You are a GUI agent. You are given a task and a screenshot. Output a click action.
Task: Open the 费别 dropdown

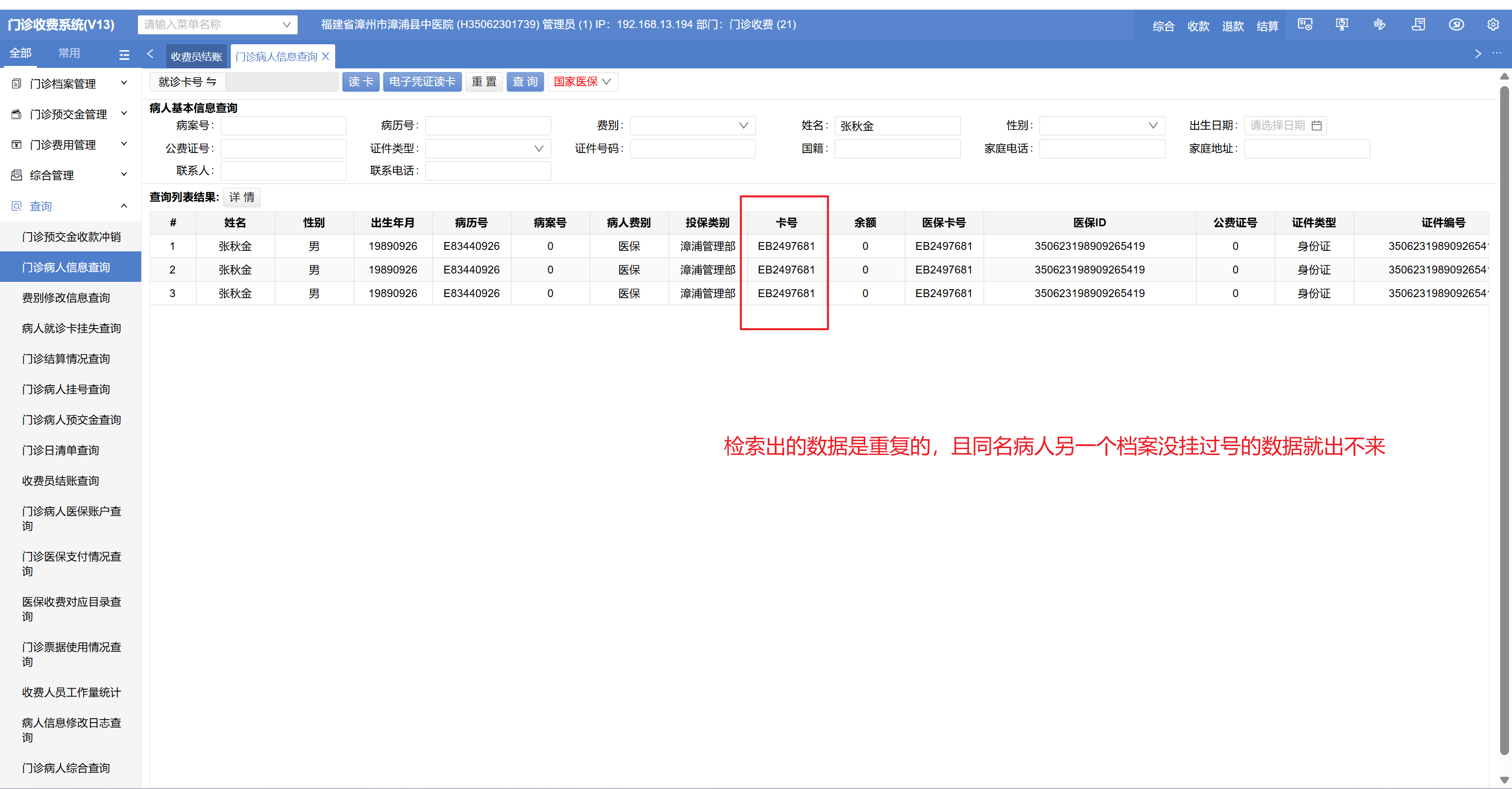coord(692,125)
